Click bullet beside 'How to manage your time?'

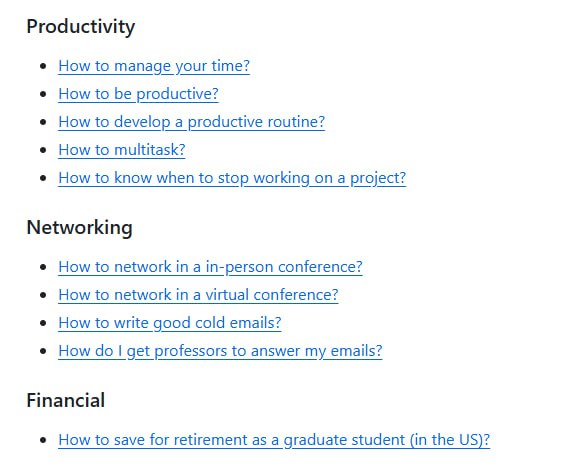[x=43, y=66]
